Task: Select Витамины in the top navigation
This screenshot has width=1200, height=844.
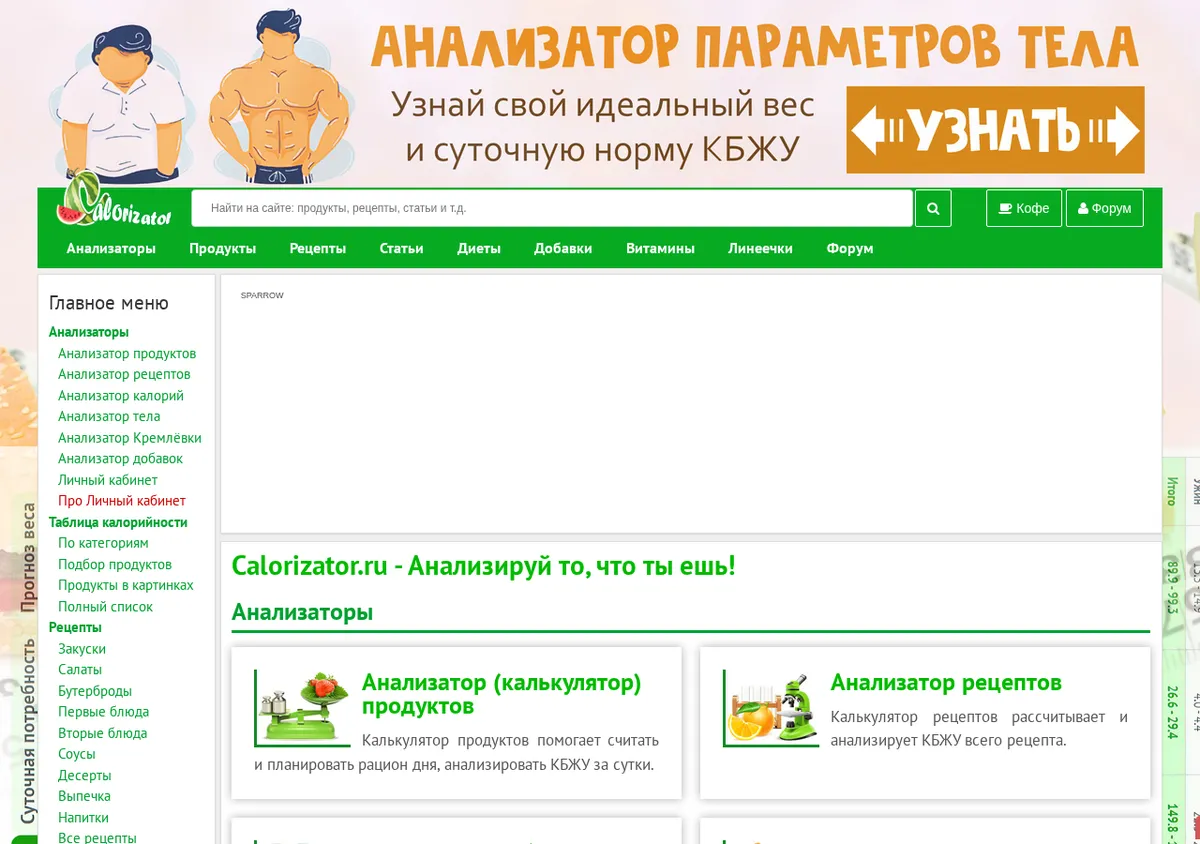Action: 660,248
